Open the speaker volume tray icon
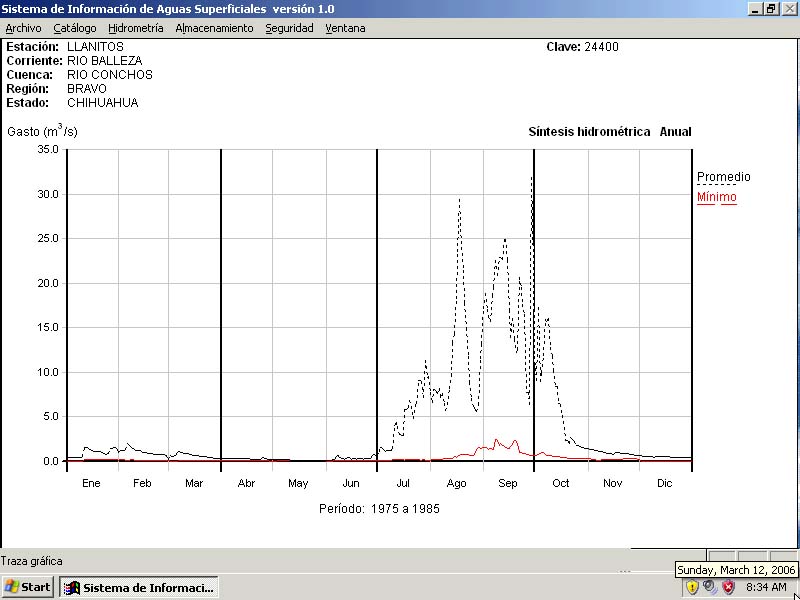The height and width of the screenshot is (600, 800). (x=709, y=587)
